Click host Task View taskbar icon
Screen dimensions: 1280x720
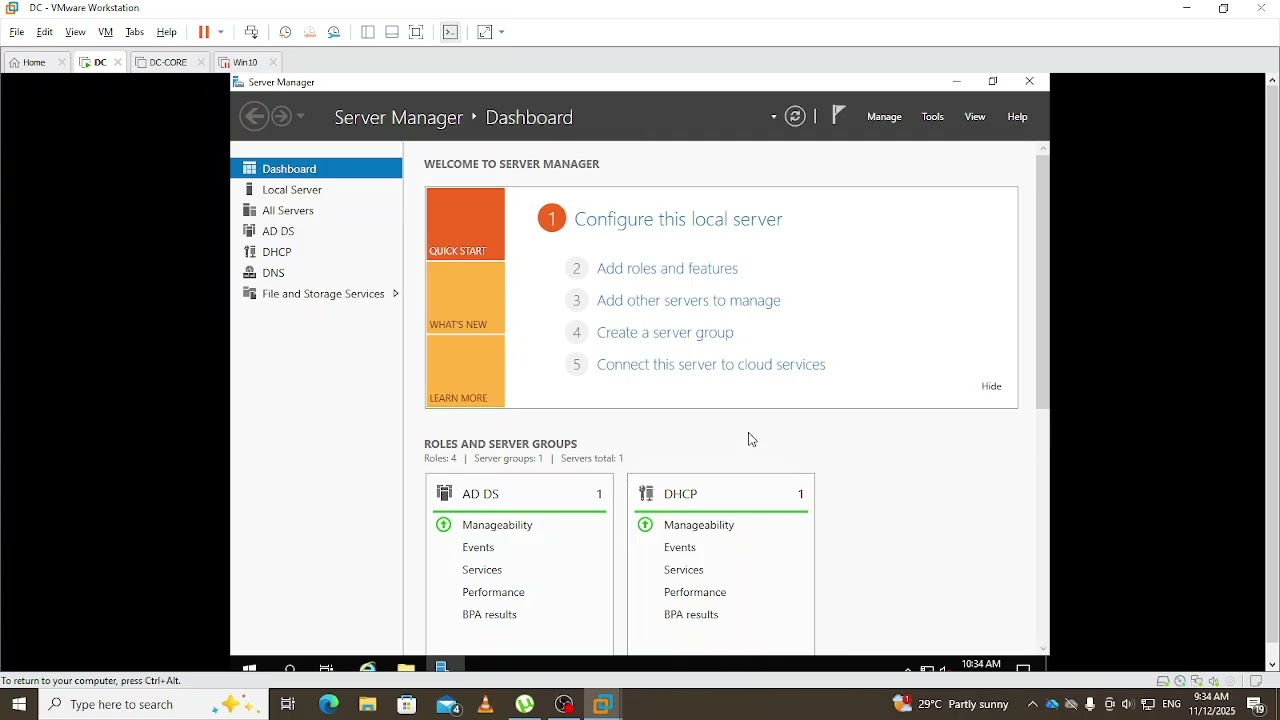point(288,705)
